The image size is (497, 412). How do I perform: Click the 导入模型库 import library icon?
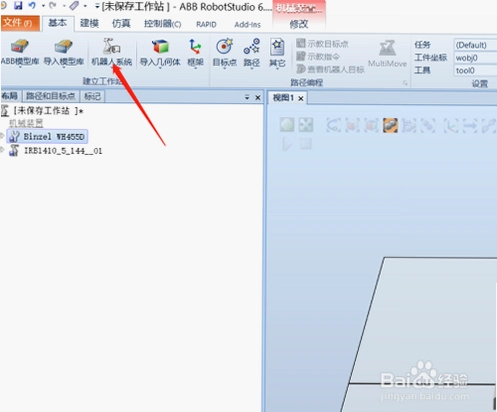coord(63,52)
